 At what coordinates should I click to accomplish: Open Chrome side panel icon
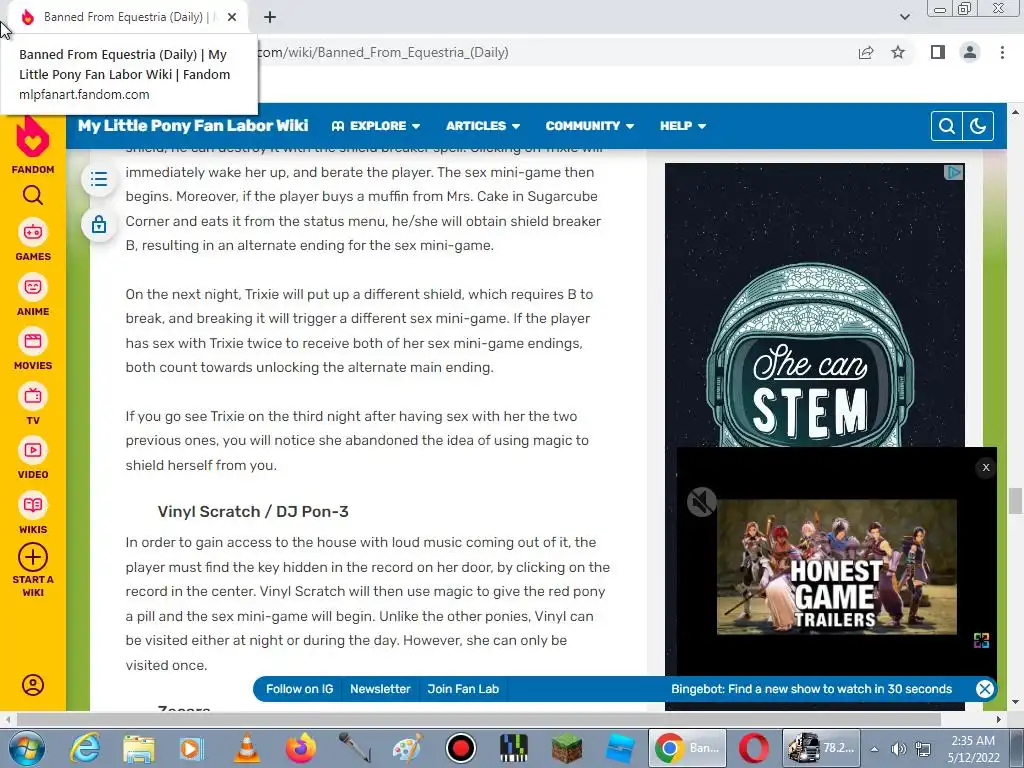(938, 52)
